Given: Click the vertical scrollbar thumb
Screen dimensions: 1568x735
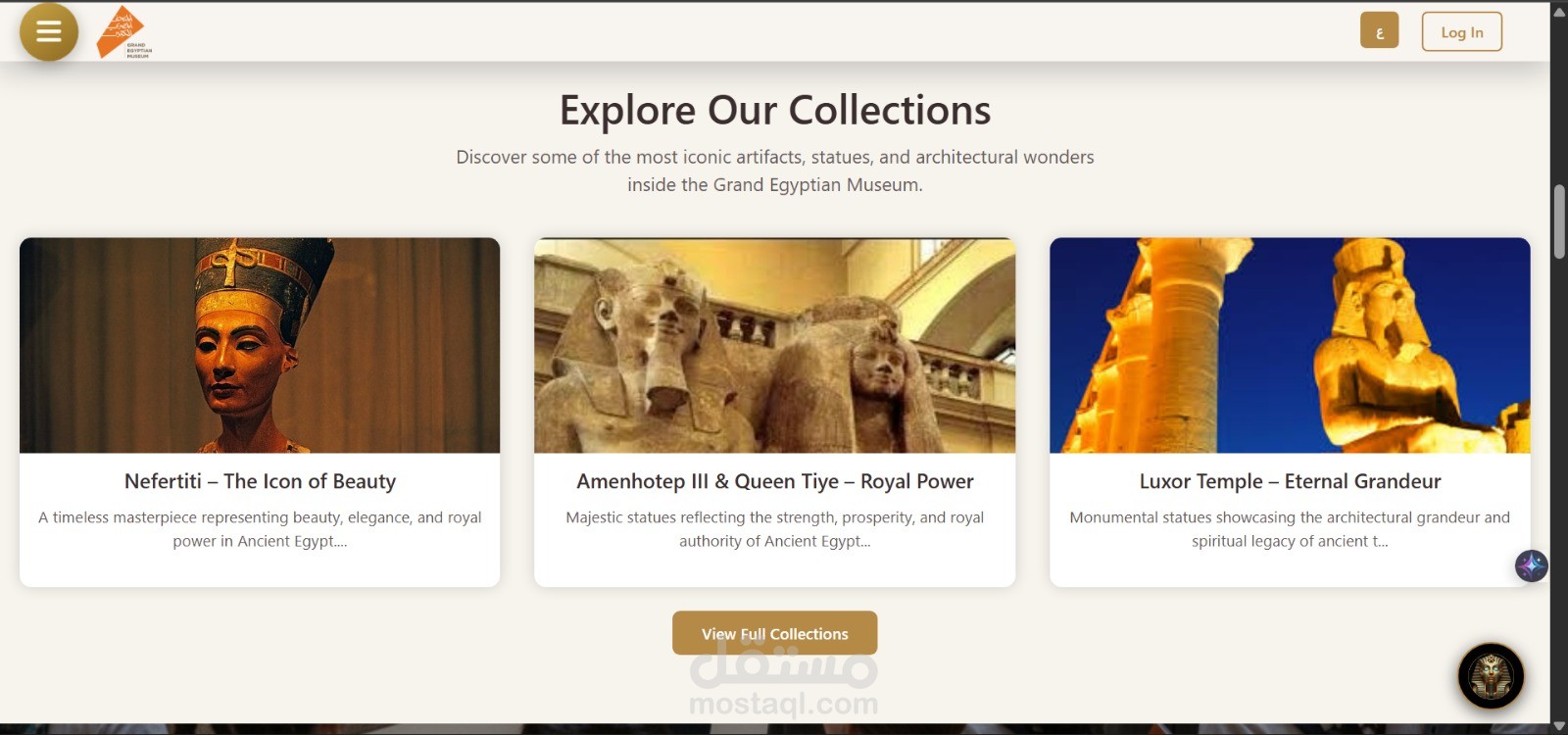Looking at the screenshot, I should (1559, 221).
